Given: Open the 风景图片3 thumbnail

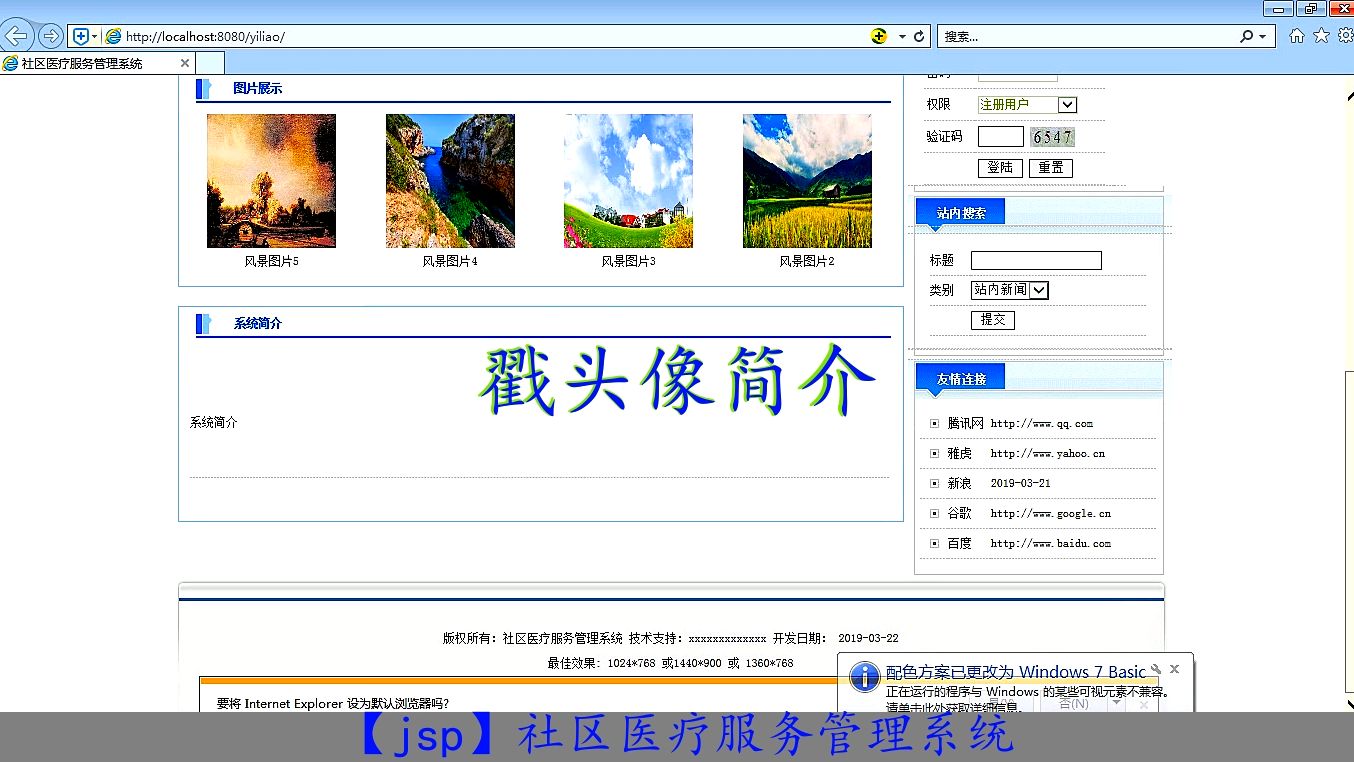Looking at the screenshot, I should point(628,181).
